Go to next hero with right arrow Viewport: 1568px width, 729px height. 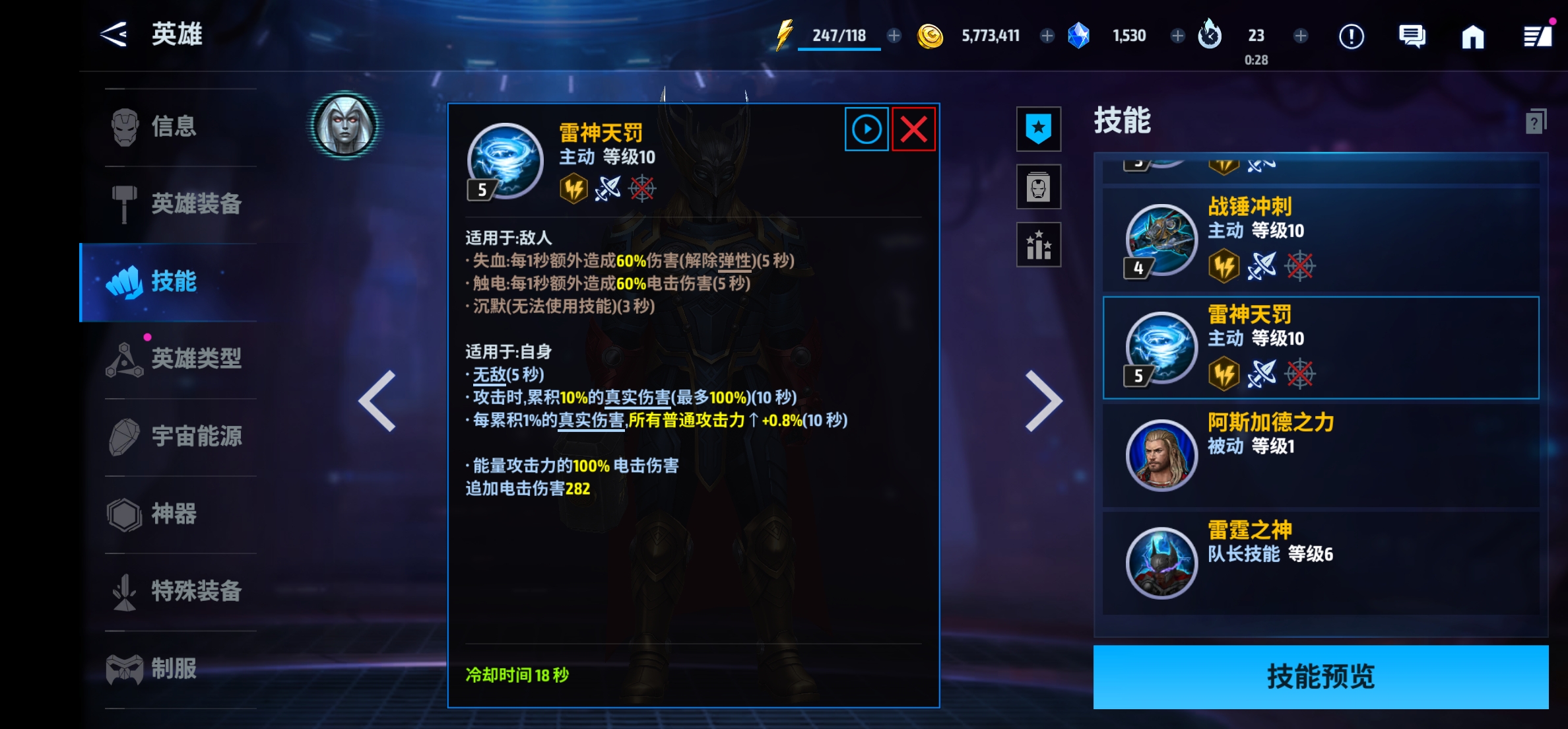tap(1043, 401)
